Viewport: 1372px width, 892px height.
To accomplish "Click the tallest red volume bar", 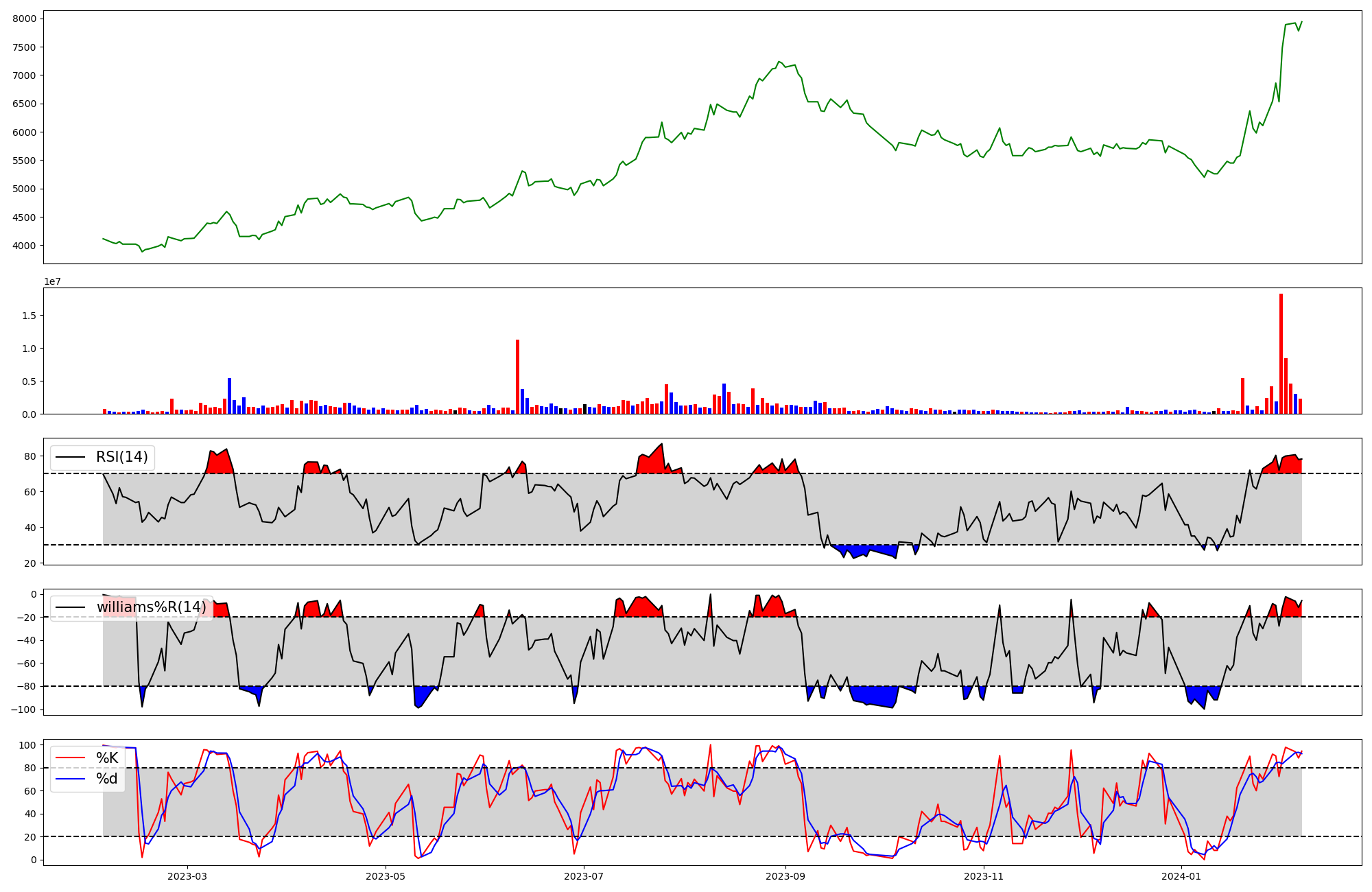I will [1281, 353].
